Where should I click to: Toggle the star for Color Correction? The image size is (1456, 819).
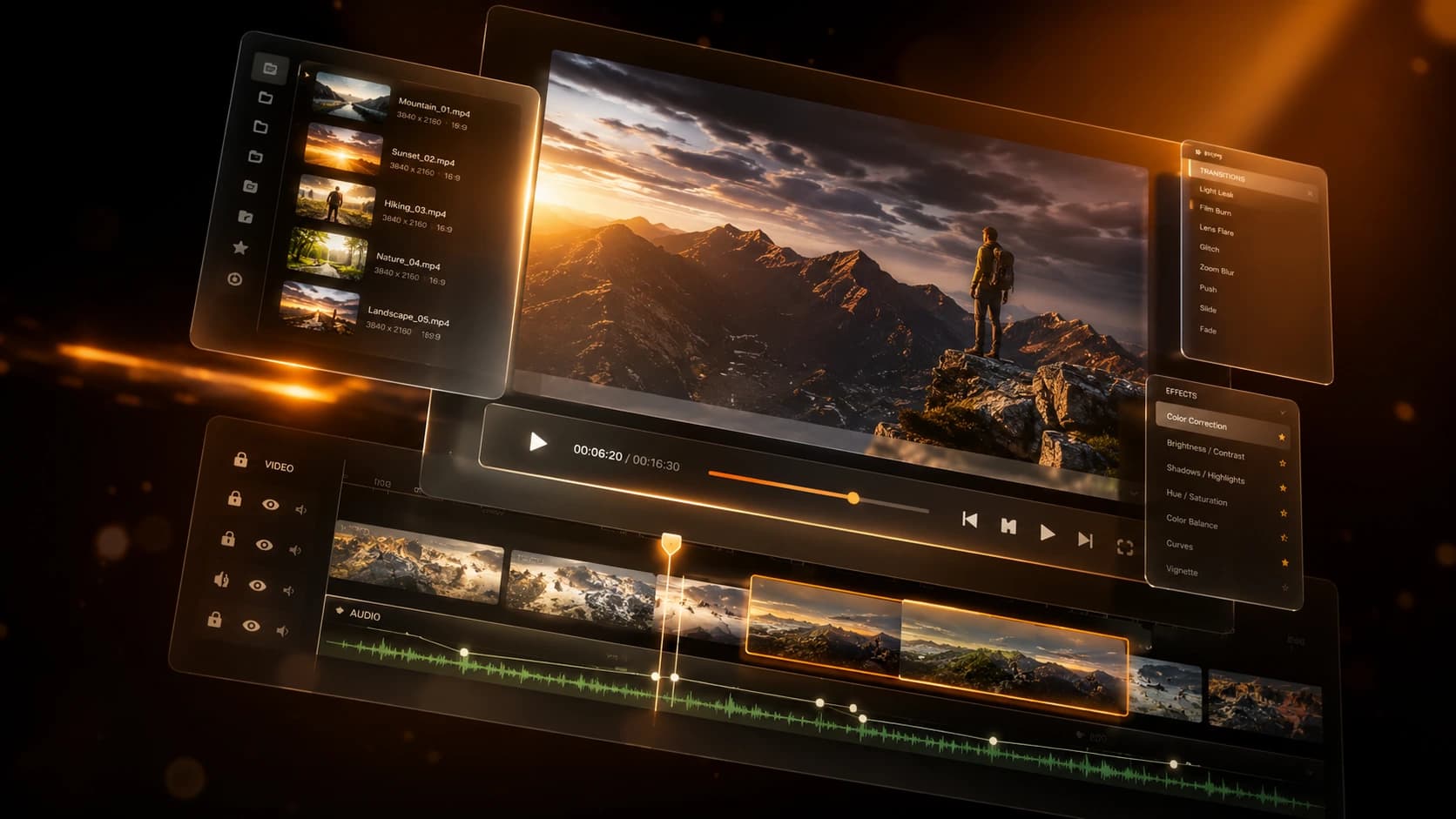1282,437
